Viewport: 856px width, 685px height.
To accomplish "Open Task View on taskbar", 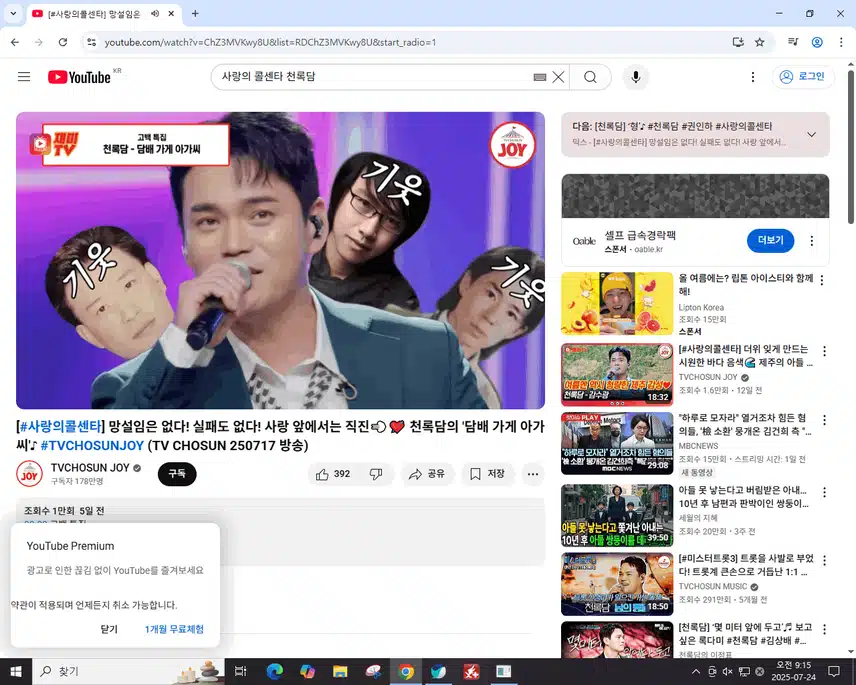I will click(x=240, y=671).
